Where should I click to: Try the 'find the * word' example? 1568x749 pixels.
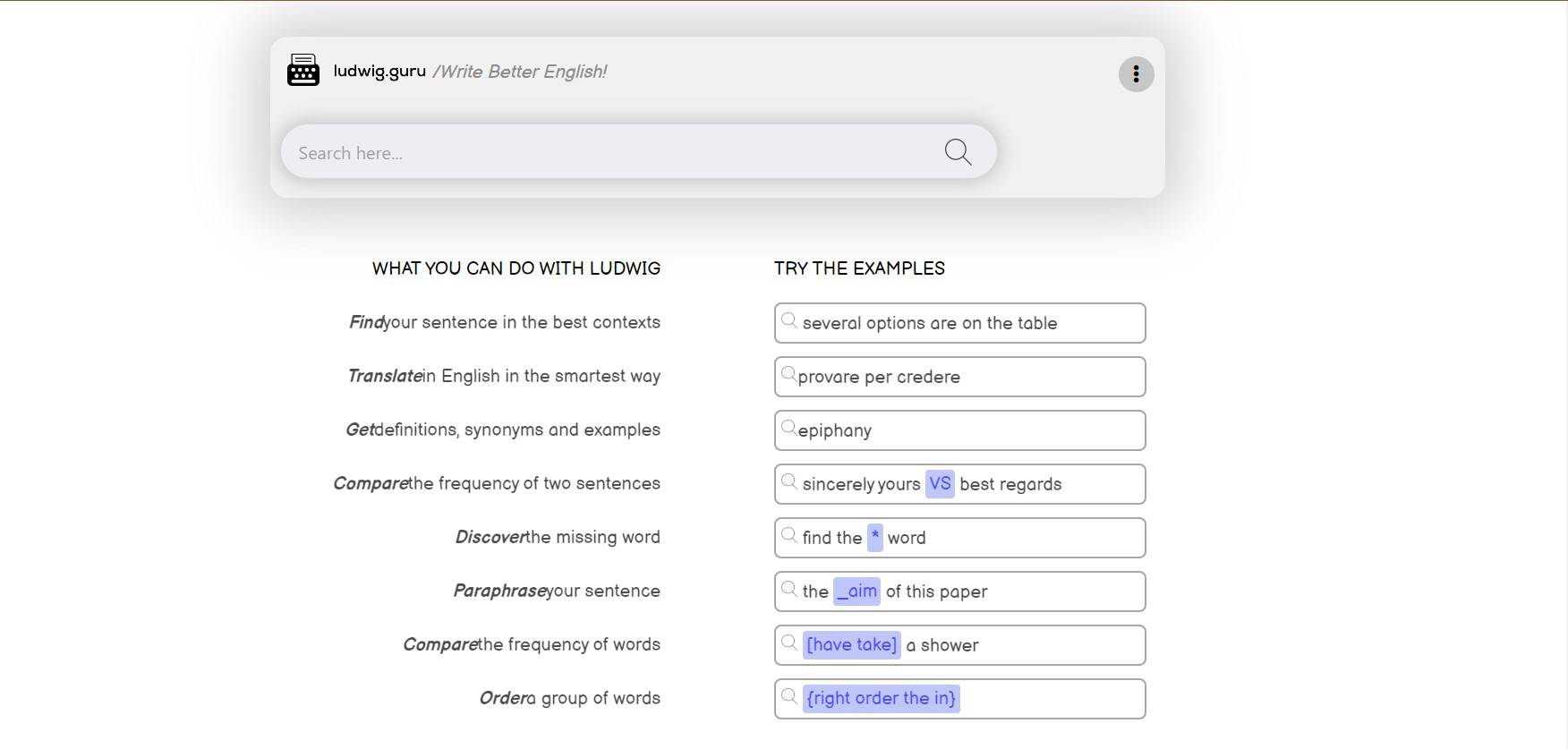[x=959, y=538]
